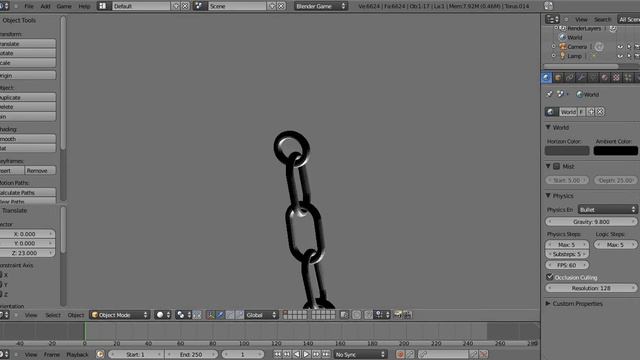Screen dimensions: 640x360
Task: Open the pivot point selector icon
Action: (x=183, y=315)
